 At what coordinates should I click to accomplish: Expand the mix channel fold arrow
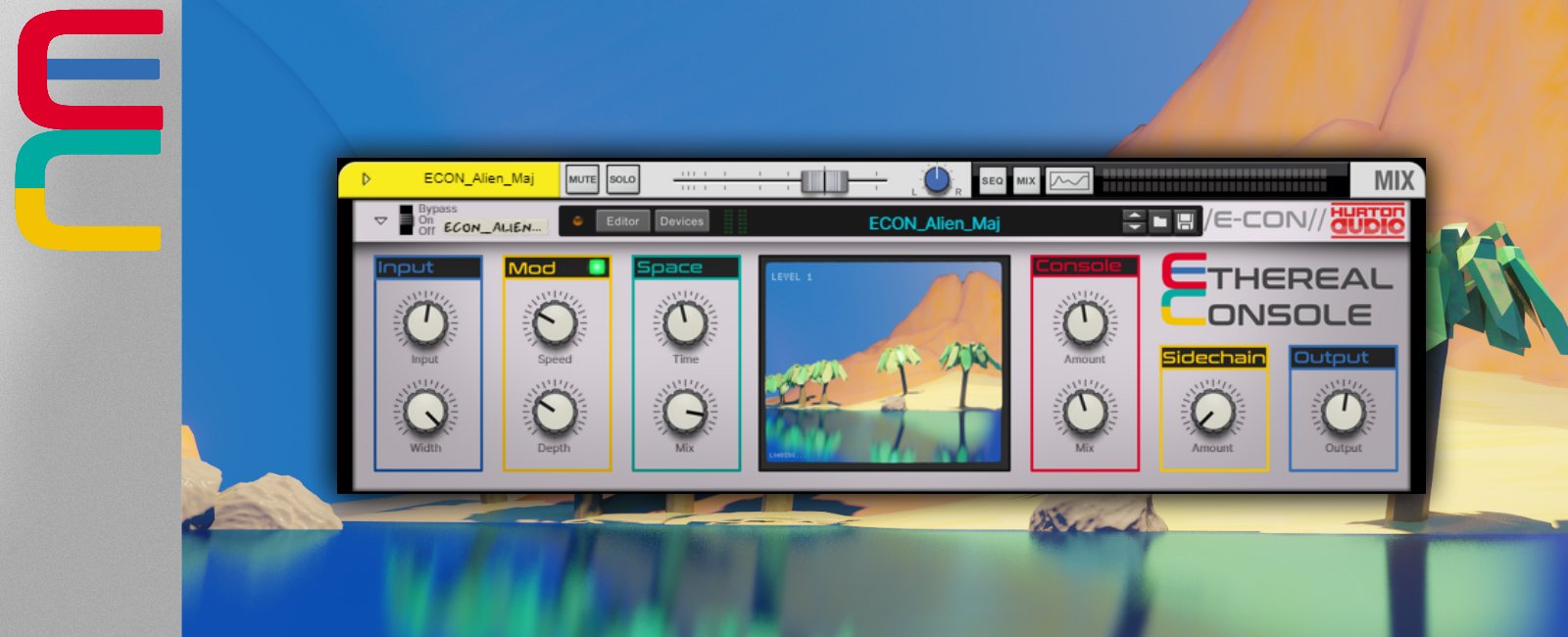pyautogui.click(x=367, y=179)
